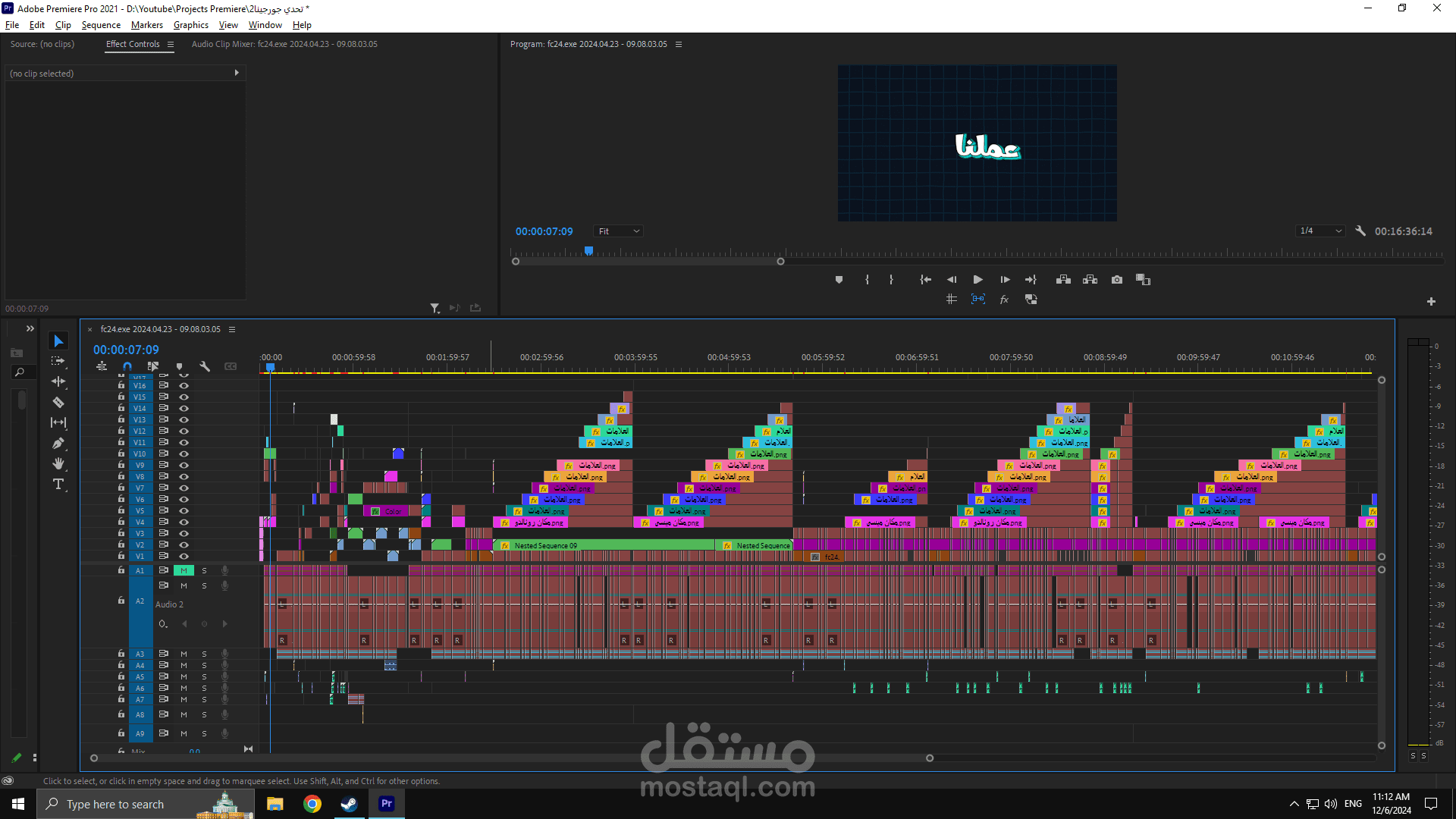Click the Extract button

1090,280
